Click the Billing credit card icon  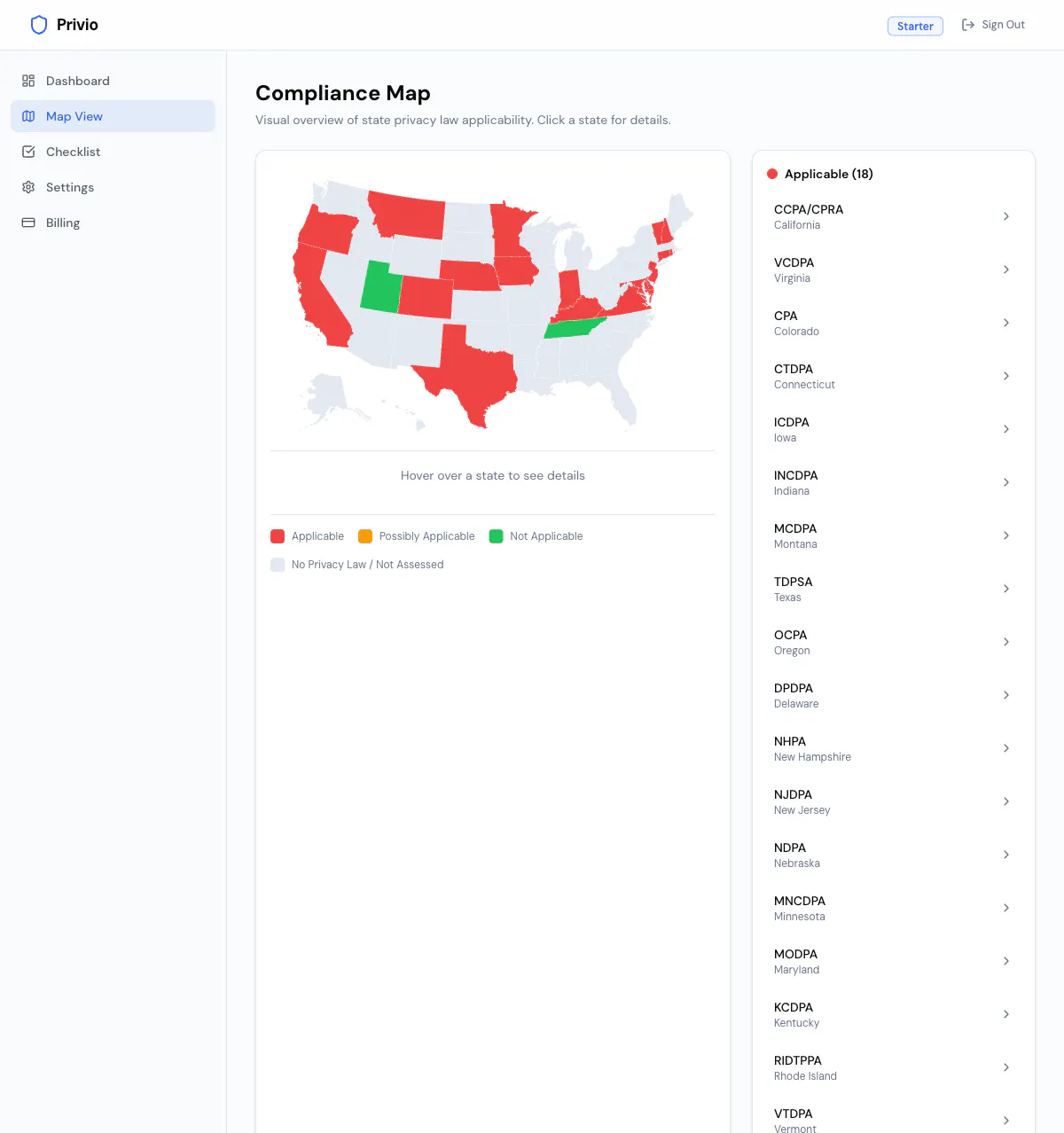(x=28, y=223)
